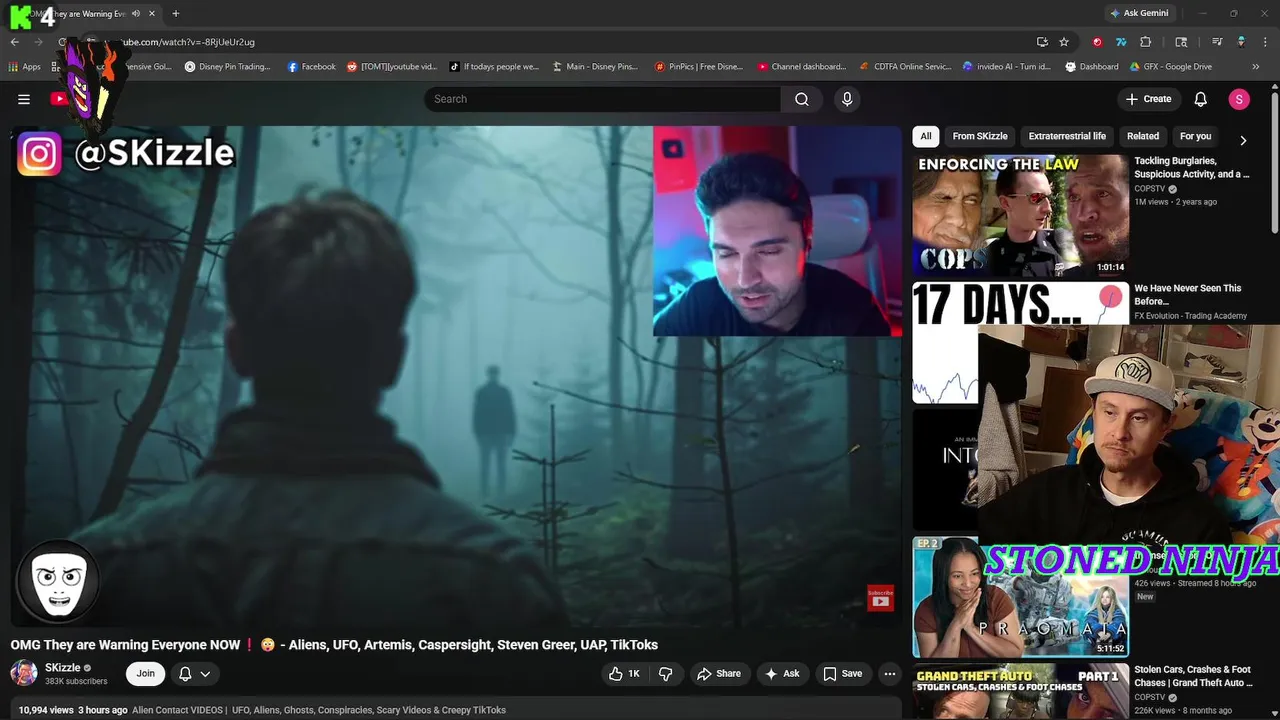Open the more actions three-dot menu
The height and width of the screenshot is (720, 1280).
[890, 674]
